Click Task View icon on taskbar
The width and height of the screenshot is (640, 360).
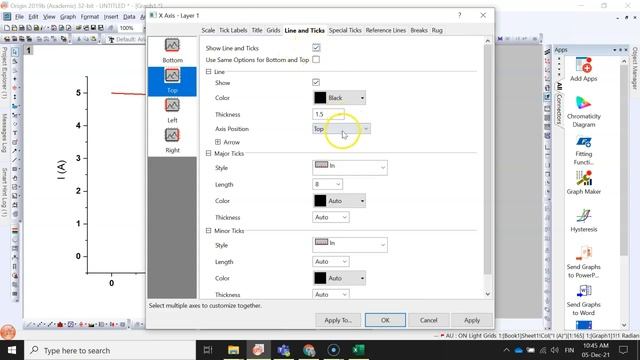(208, 350)
